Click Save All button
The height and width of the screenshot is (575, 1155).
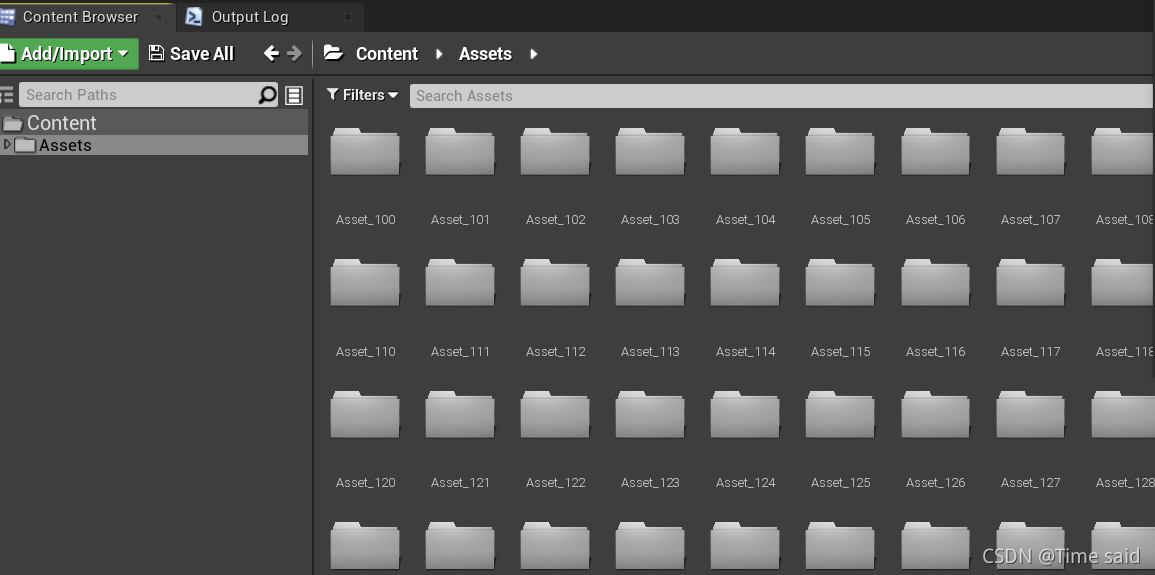[192, 54]
